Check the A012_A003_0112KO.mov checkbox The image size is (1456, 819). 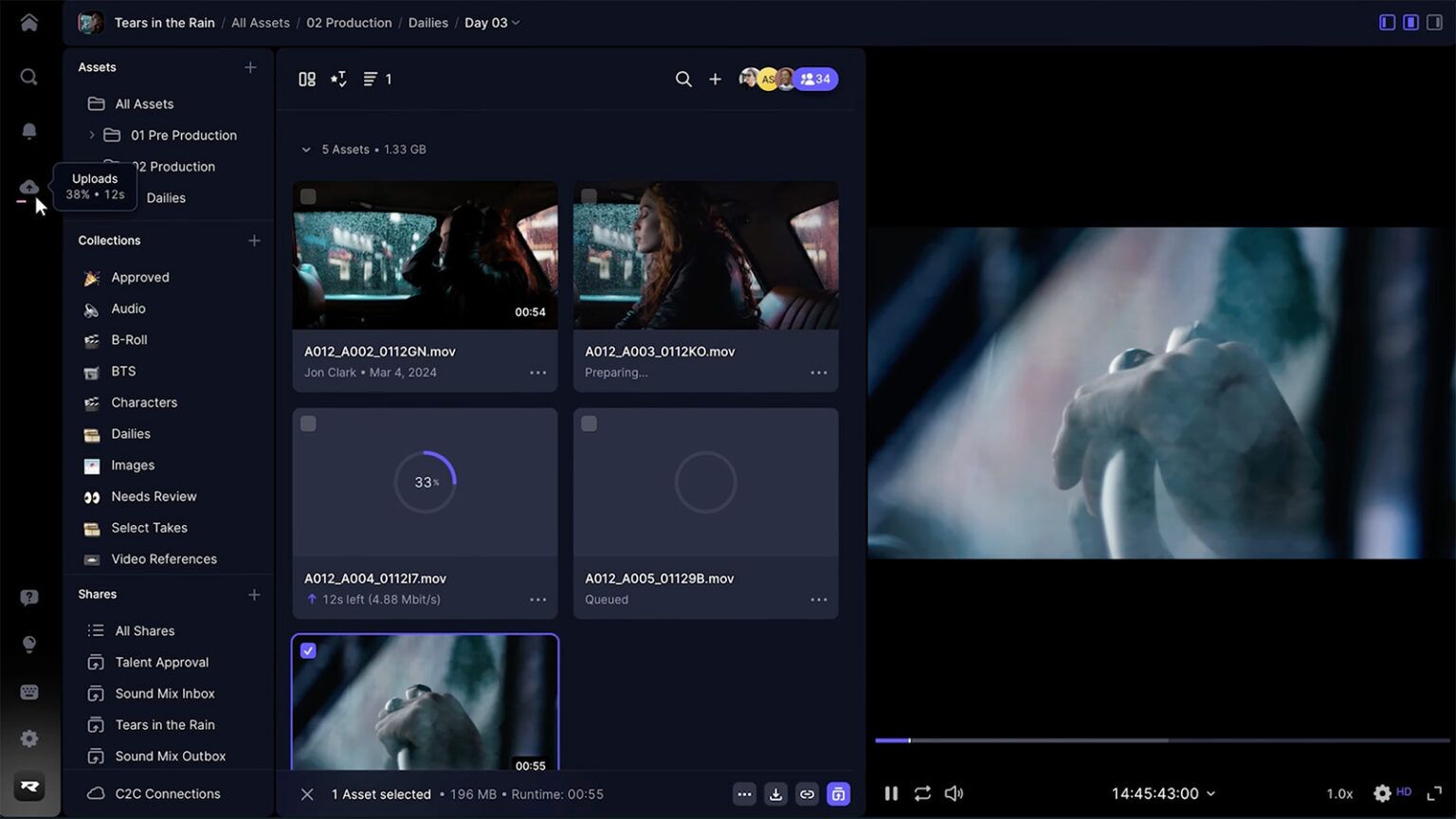click(x=589, y=196)
